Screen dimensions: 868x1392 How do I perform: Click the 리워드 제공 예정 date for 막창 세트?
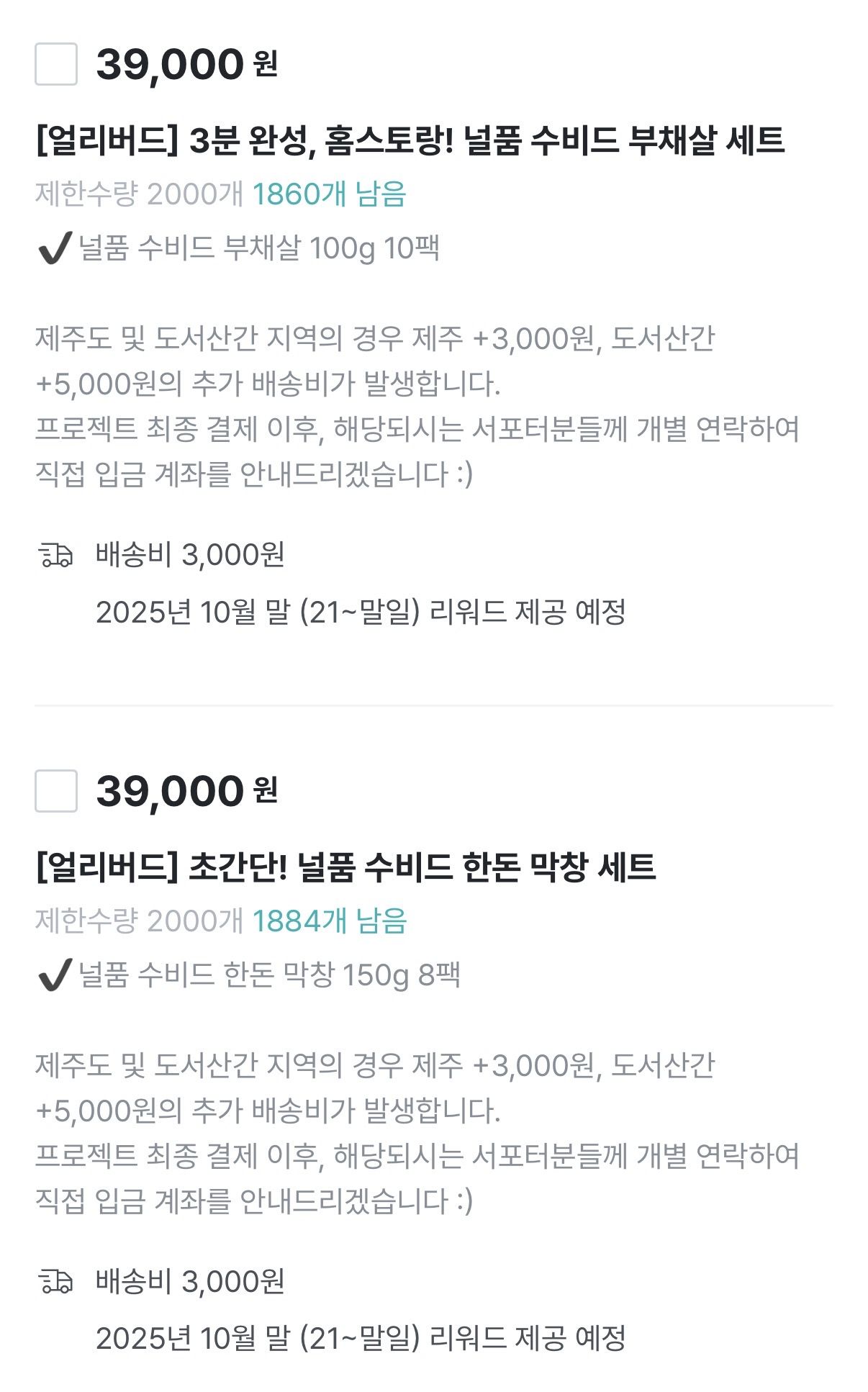(360, 1339)
